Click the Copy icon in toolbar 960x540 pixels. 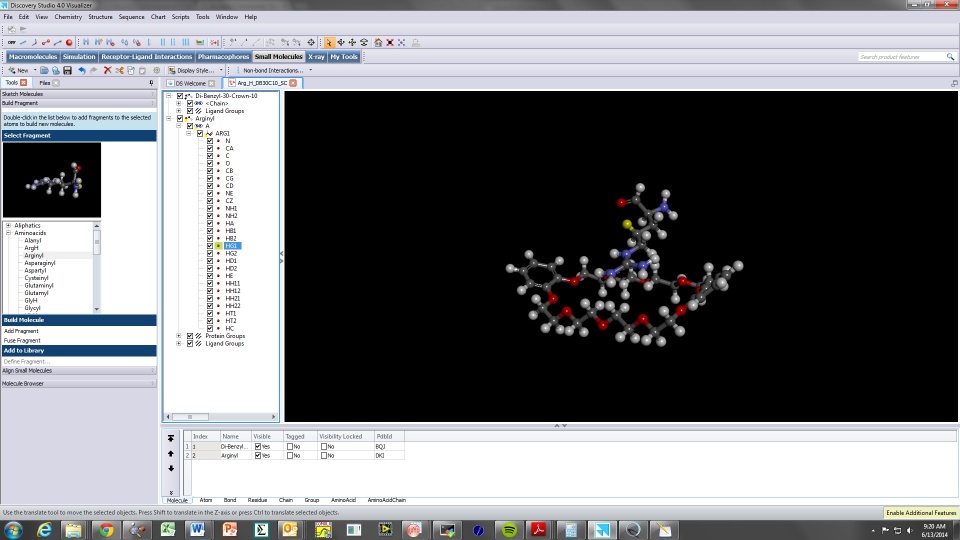coord(131,70)
